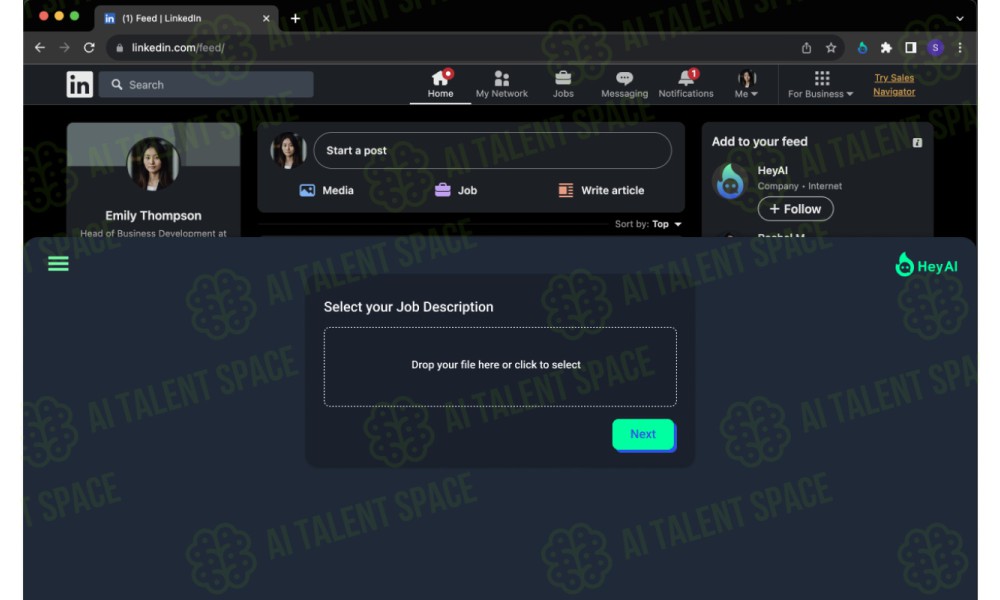Toggle the browser side panel
The height and width of the screenshot is (600, 1000).
[x=911, y=48]
